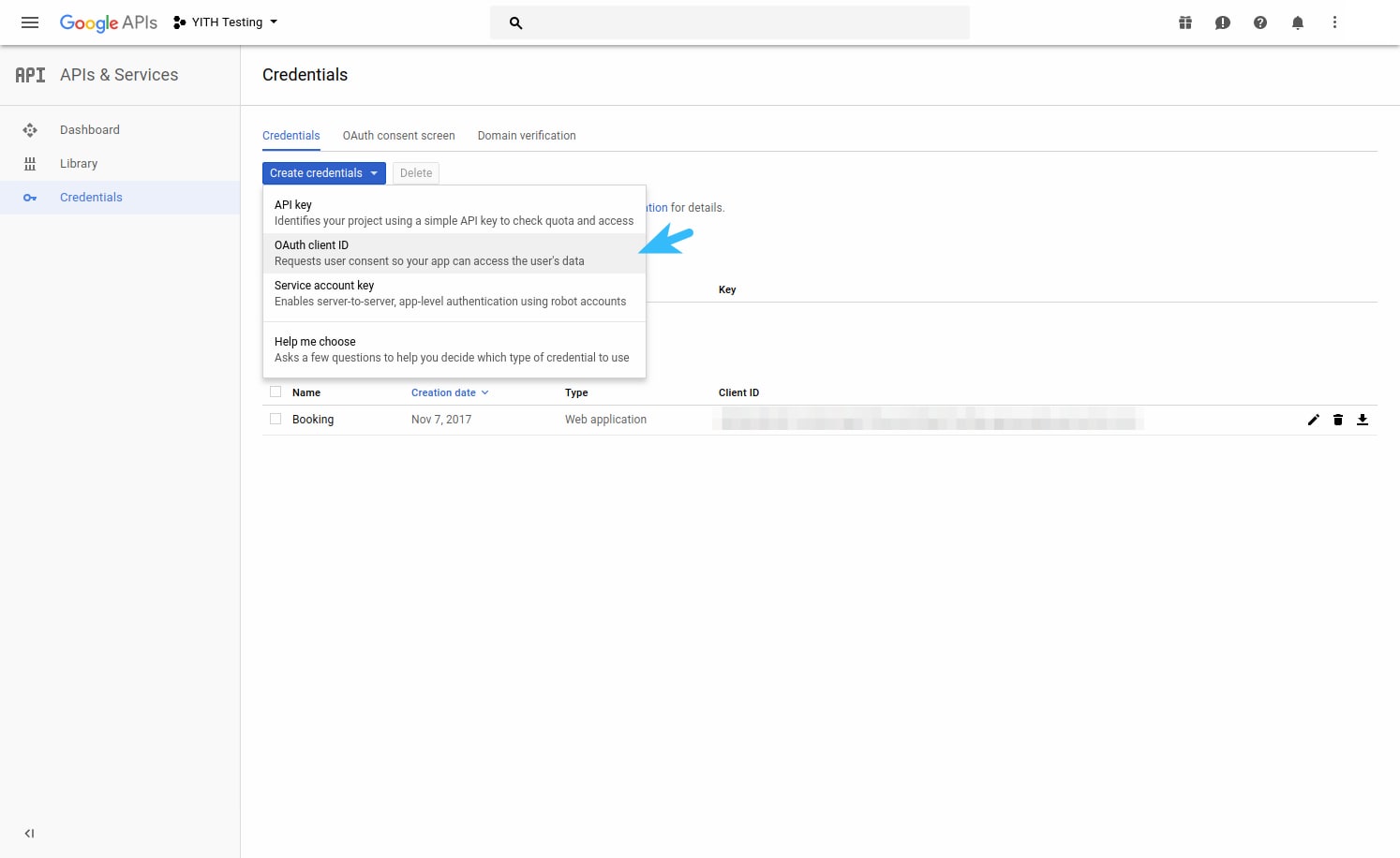The image size is (1400, 858).
Task: Click the Credentials key icon
Action: click(x=30, y=198)
